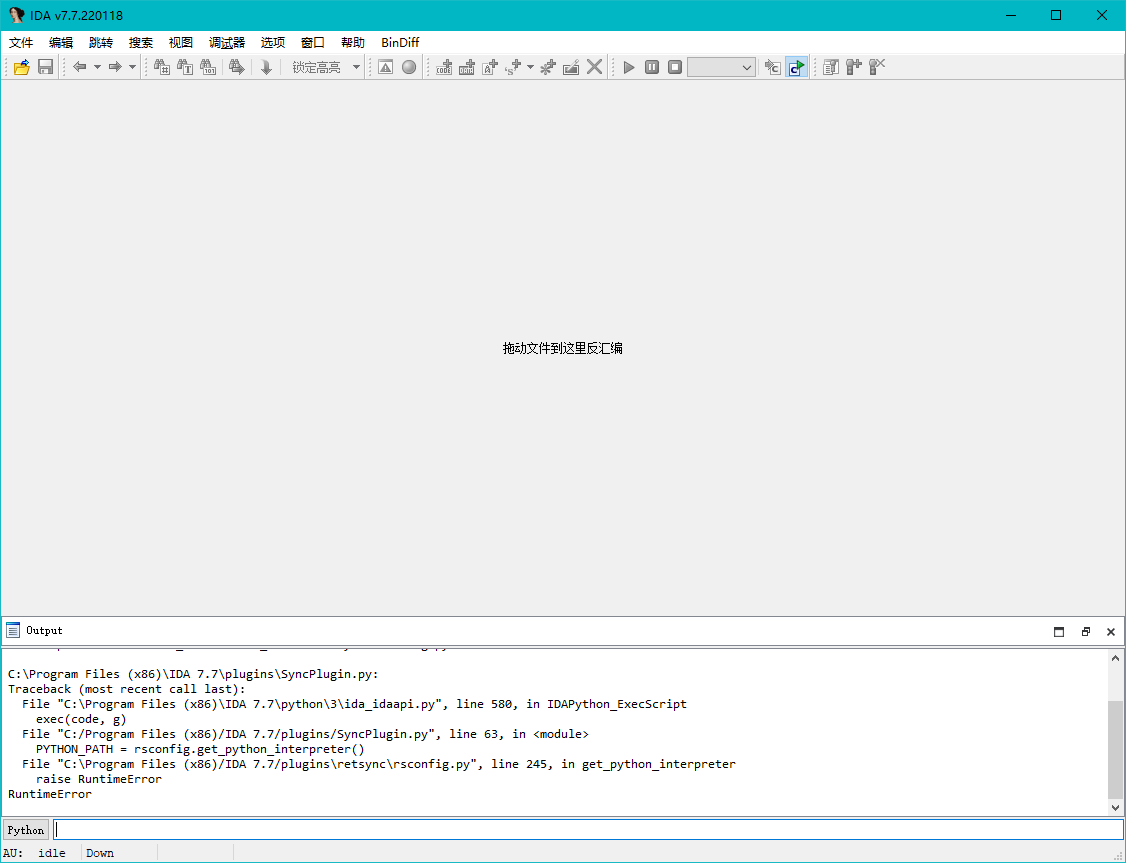Maximize the Output panel

tap(1058, 632)
